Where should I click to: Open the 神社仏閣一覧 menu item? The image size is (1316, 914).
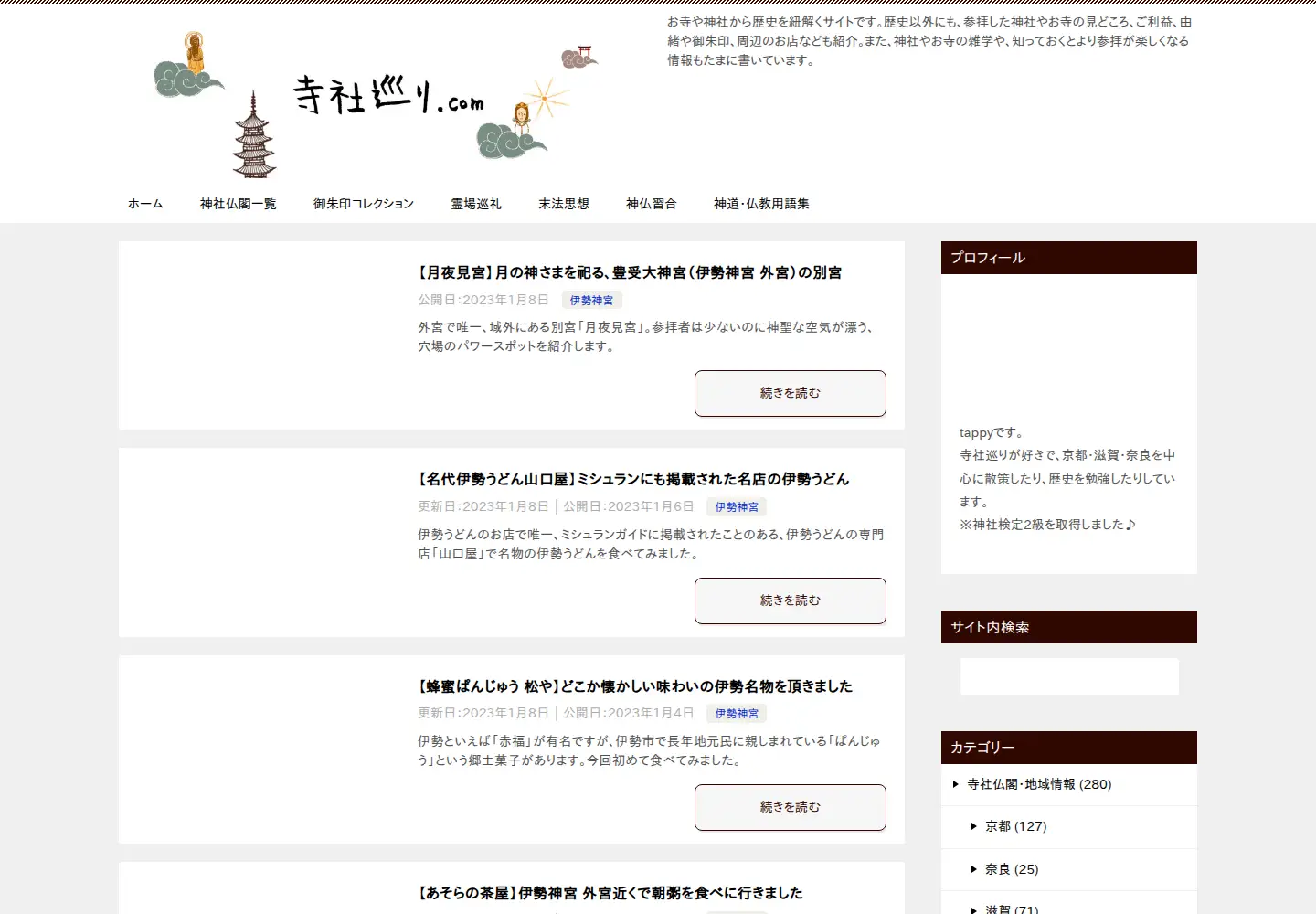point(239,204)
